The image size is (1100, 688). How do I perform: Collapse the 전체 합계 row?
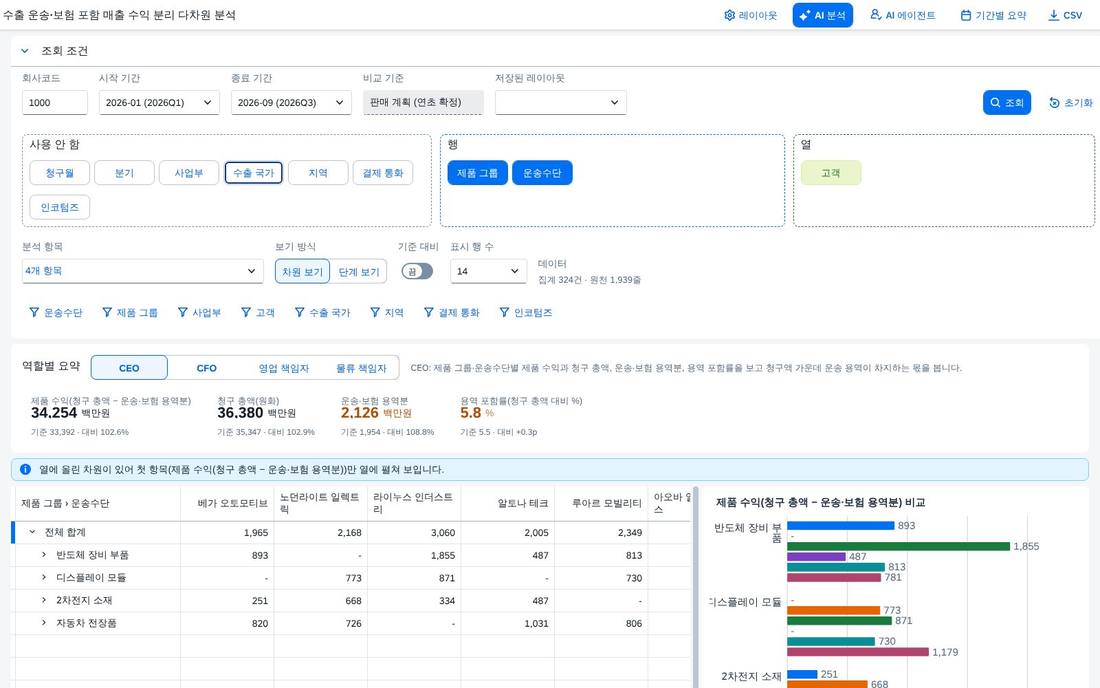pyautogui.click(x=32, y=532)
